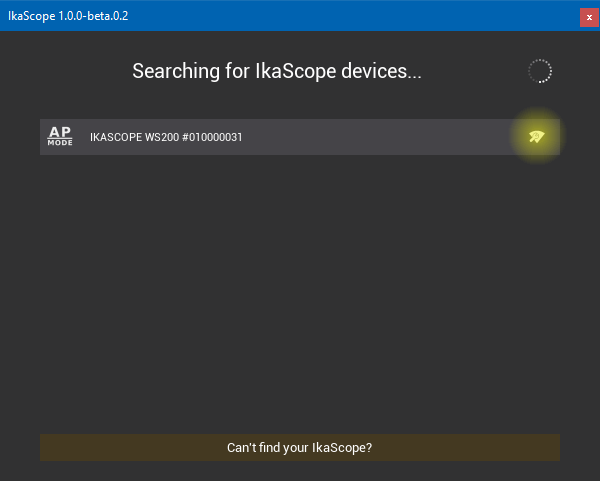Click the AP MODE icon
Screen dimensions: 600x481
[x=60, y=137]
